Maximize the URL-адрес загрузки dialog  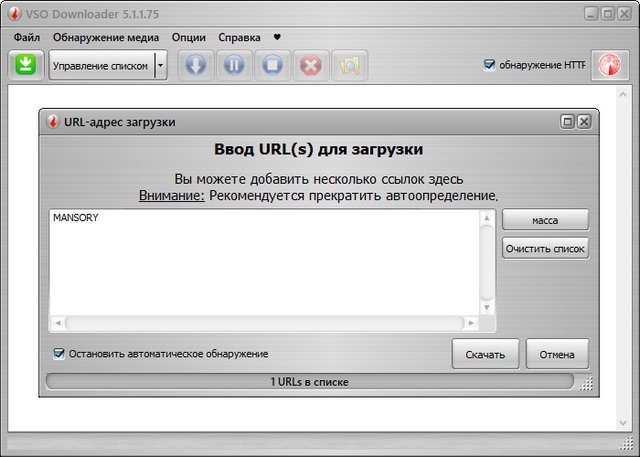click(x=567, y=121)
